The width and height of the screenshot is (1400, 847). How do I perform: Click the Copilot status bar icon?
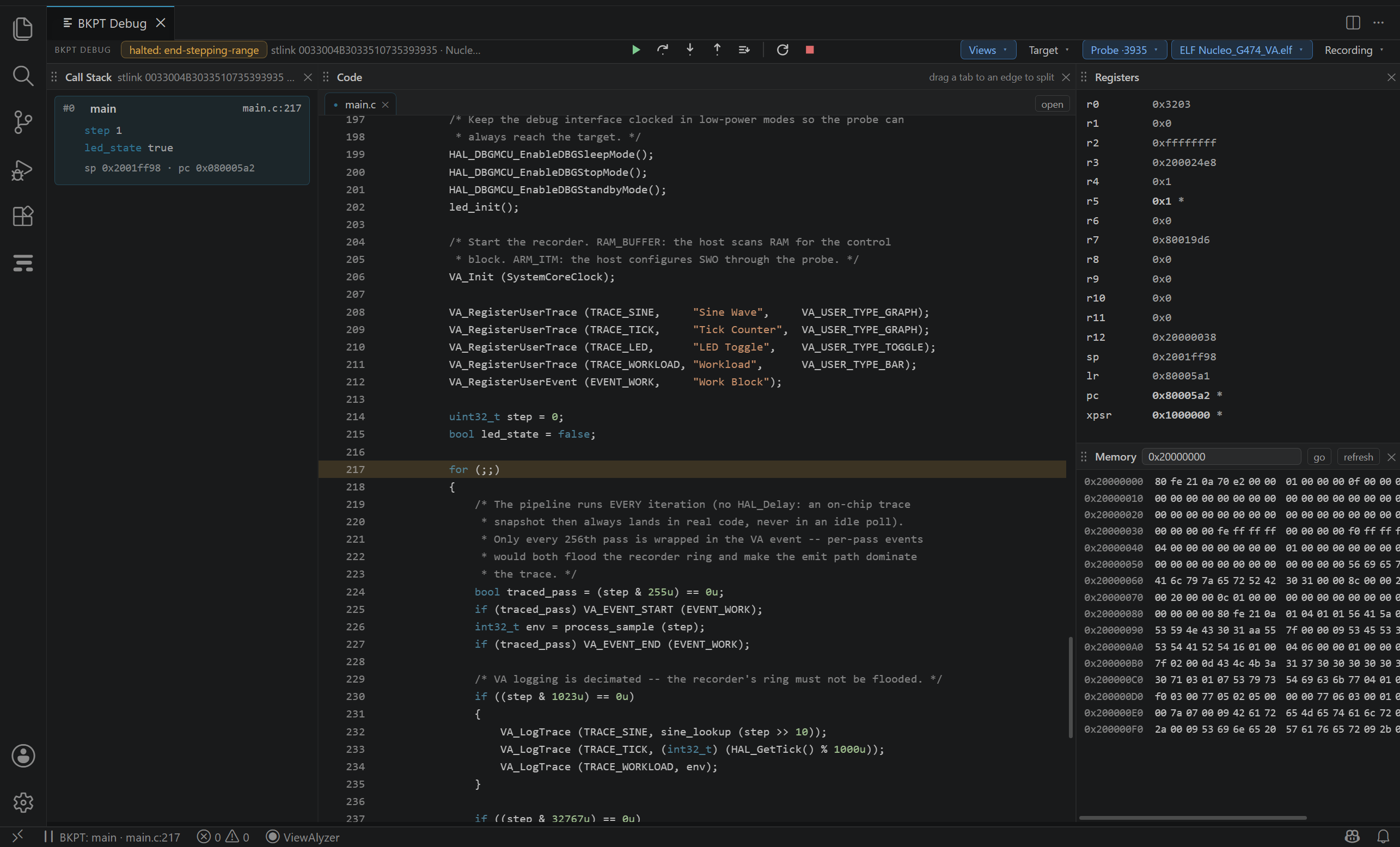pyautogui.click(x=1352, y=837)
